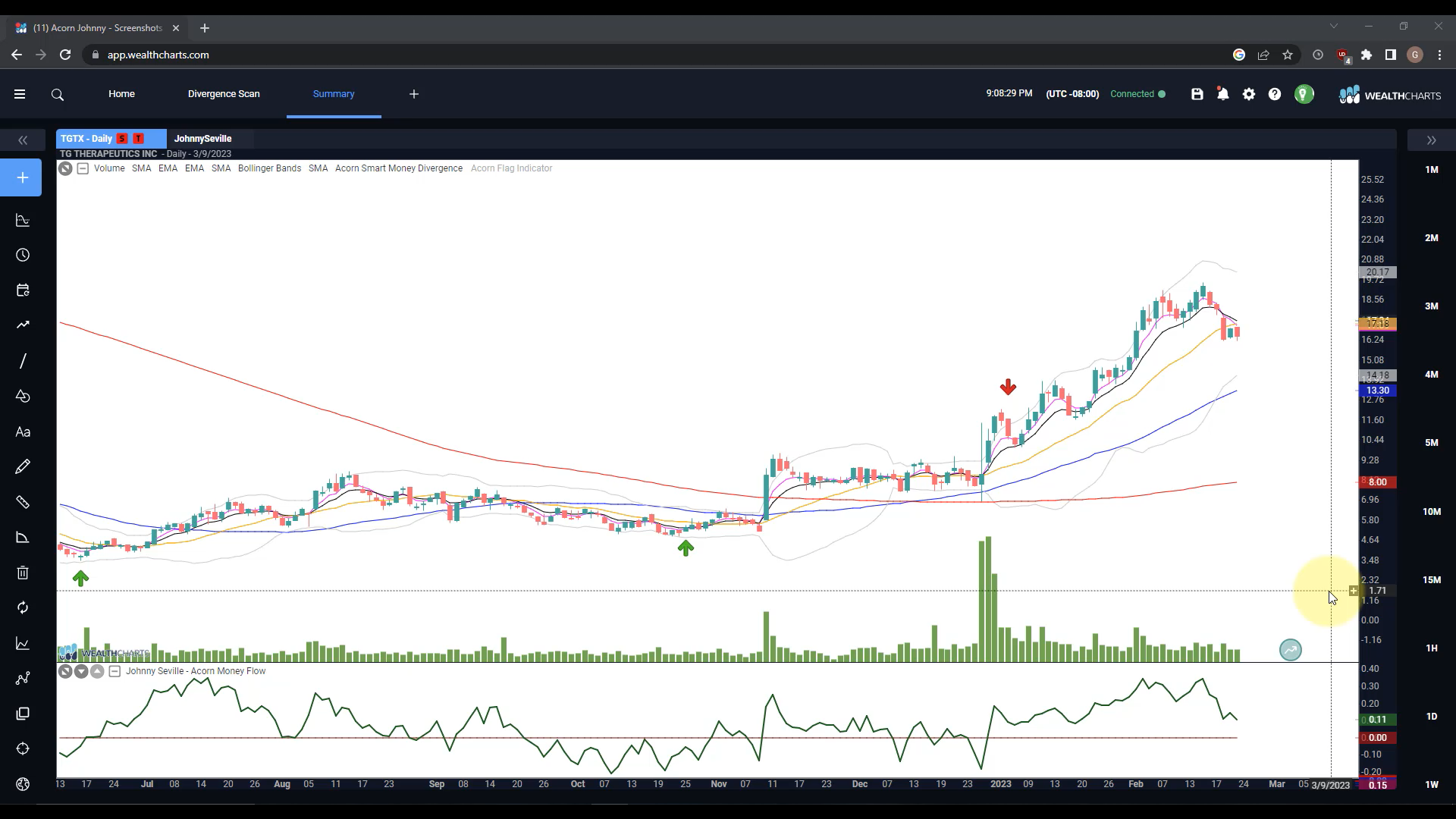Collapse the left toolbar with double chevron
This screenshot has width=1456, height=819.
[x=23, y=140]
